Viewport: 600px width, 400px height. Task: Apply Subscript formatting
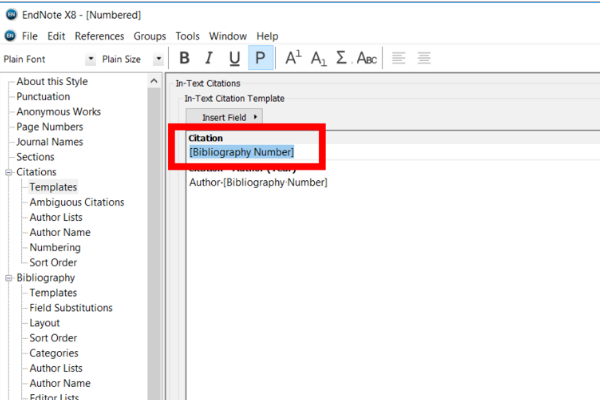coord(318,59)
